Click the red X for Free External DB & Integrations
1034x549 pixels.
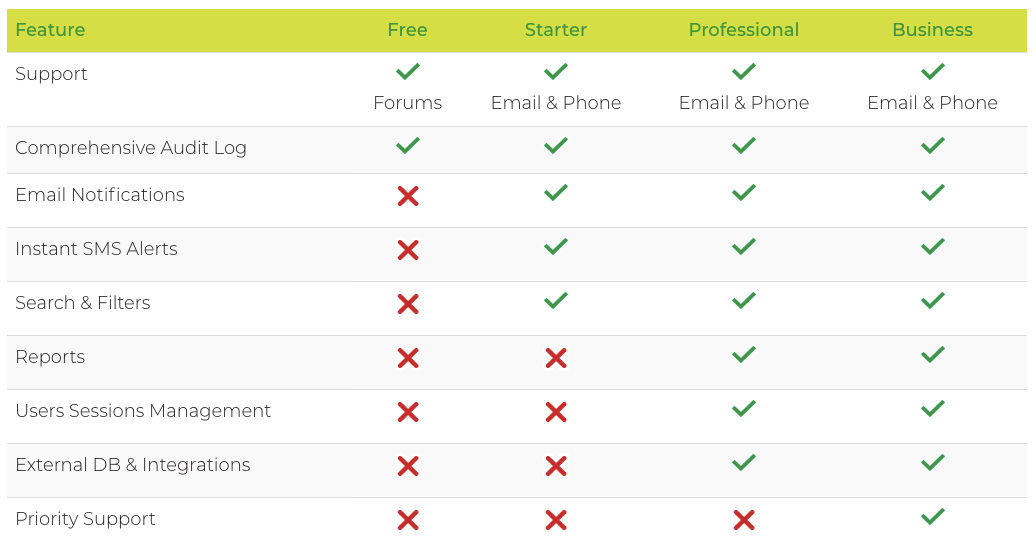[x=407, y=466]
